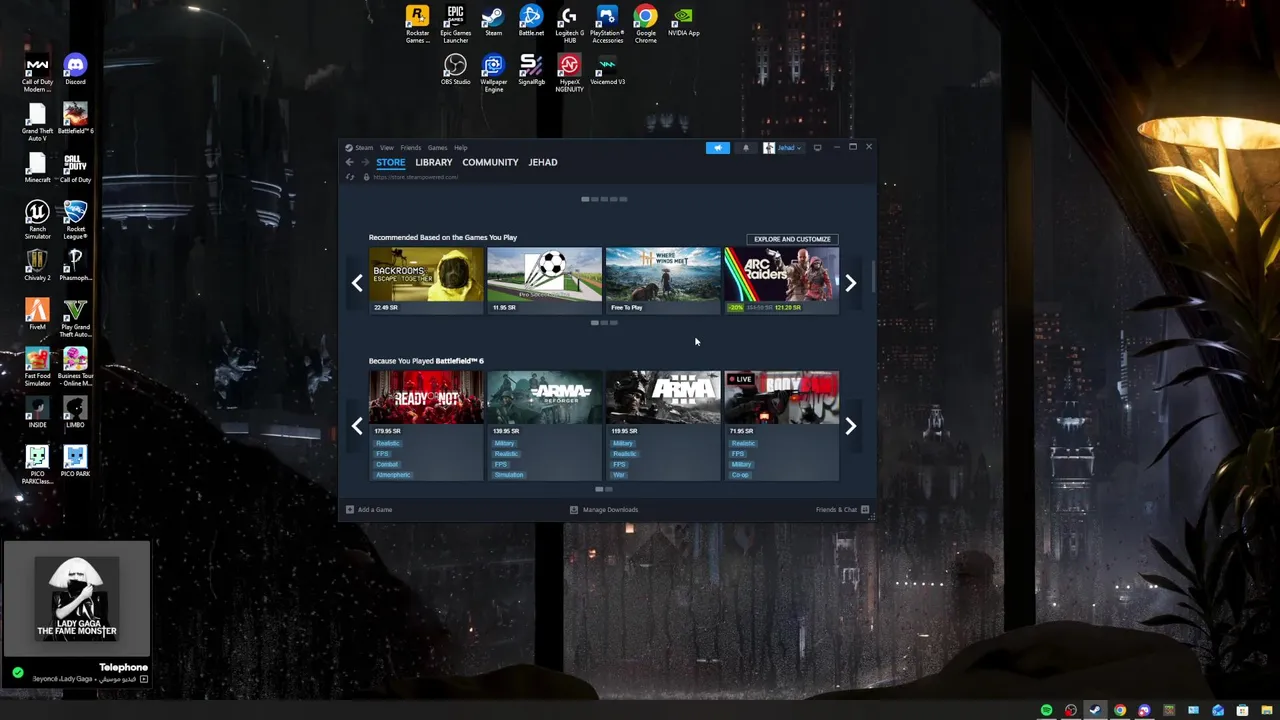Open the Help menu
This screenshot has height=720, width=1280.
tap(460, 148)
